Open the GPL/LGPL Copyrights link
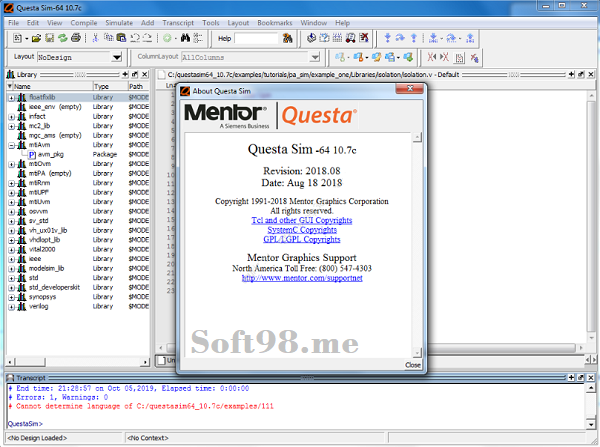 [x=302, y=240]
